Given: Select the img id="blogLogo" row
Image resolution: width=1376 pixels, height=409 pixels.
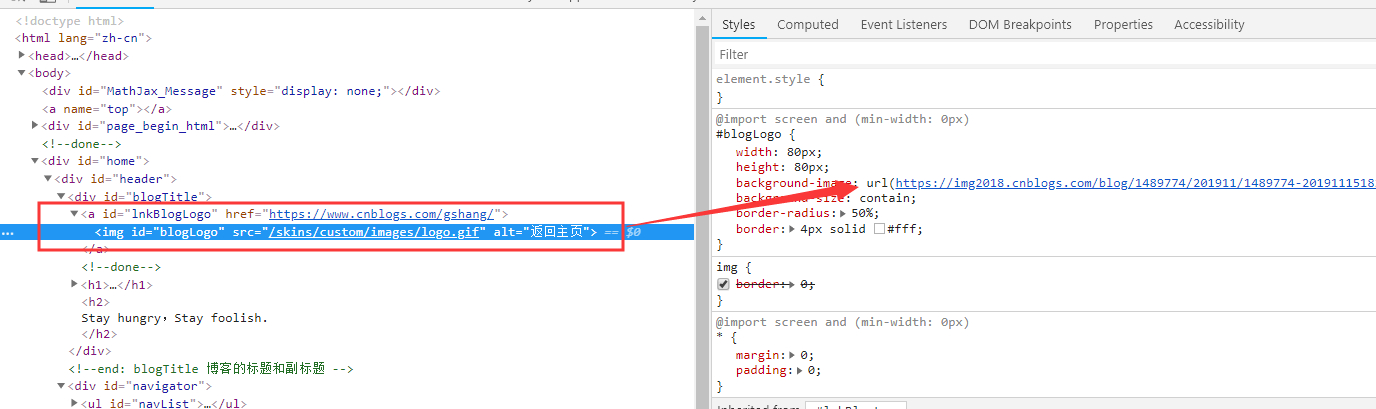Looking at the screenshot, I should pos(347,232).
